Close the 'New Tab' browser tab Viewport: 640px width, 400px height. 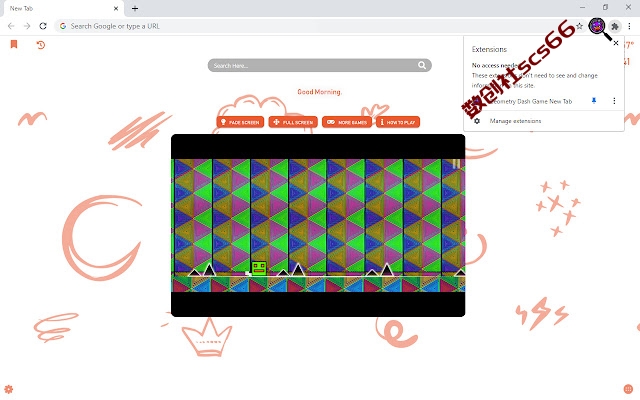coord(116,8)
